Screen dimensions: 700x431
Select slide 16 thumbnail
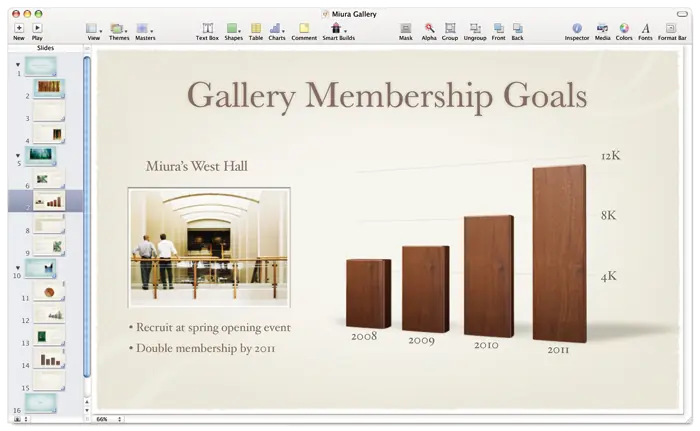coord(41,403)
